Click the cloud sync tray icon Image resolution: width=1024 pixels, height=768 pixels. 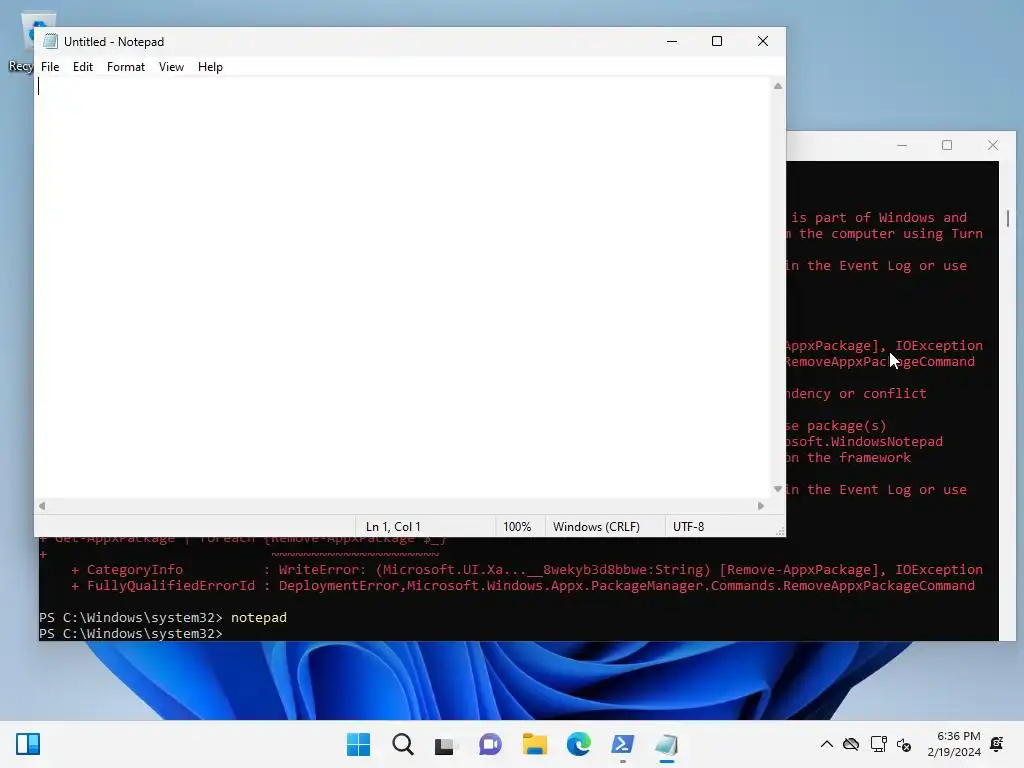pos(851,744)
